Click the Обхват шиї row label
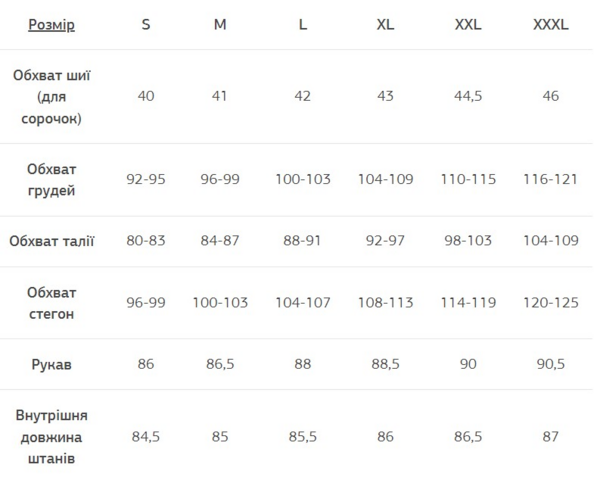The height and width of the screenshot is (480, 600). (51, 97)
